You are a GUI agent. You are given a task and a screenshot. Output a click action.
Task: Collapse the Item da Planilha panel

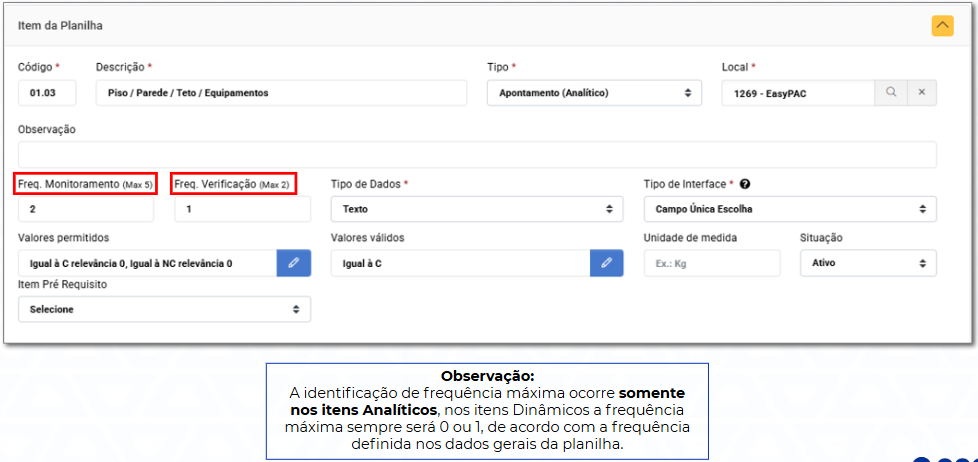pos(942,25)
